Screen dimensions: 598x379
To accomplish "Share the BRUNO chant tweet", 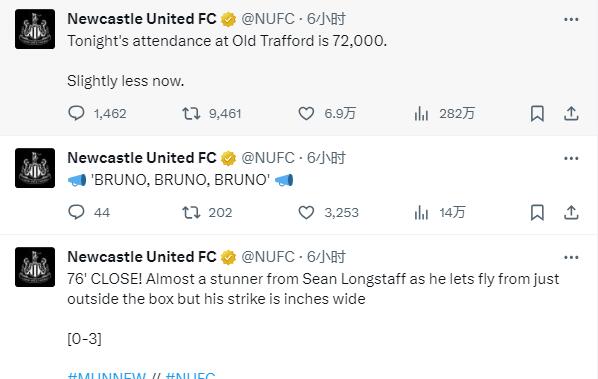I will (571, 212).
